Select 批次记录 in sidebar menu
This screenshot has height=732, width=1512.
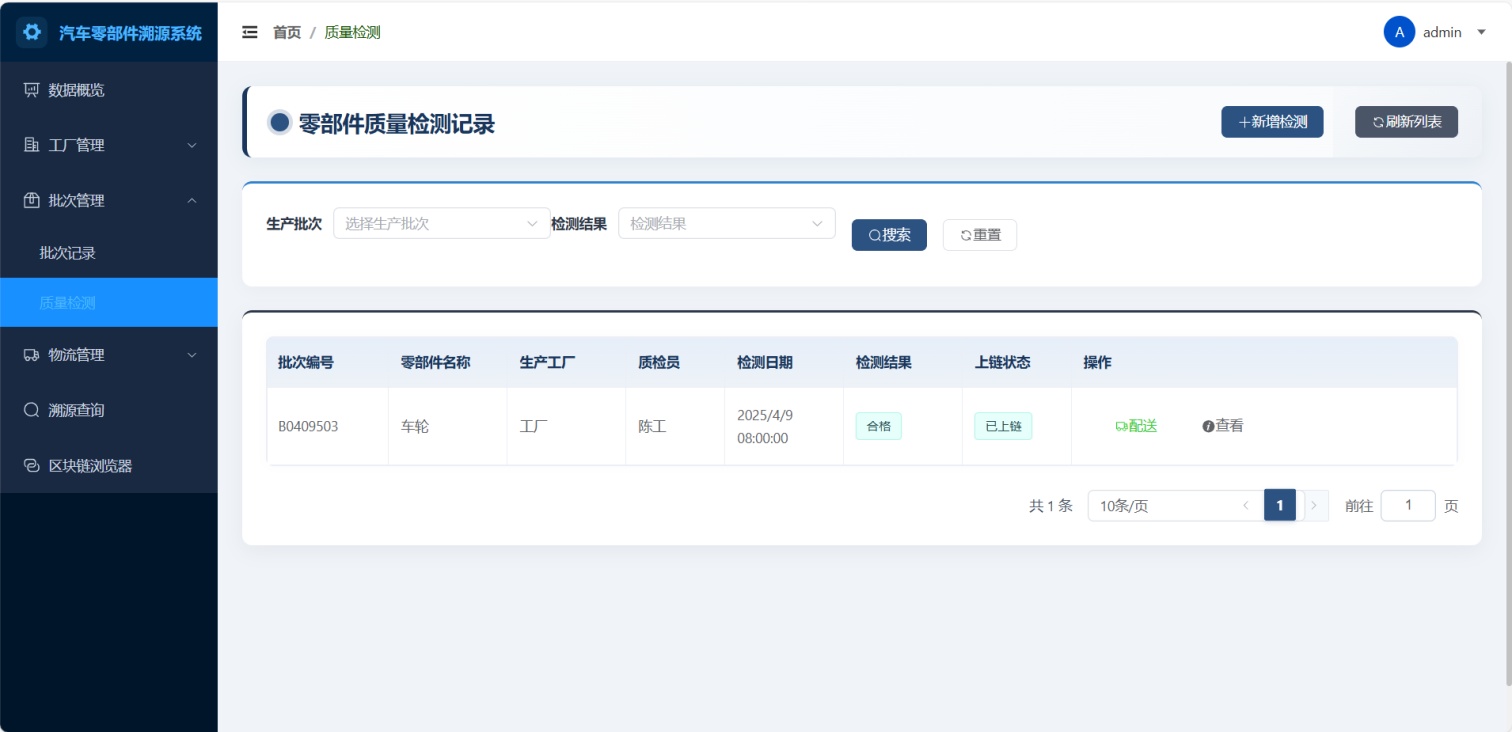[x=68, y=253]
